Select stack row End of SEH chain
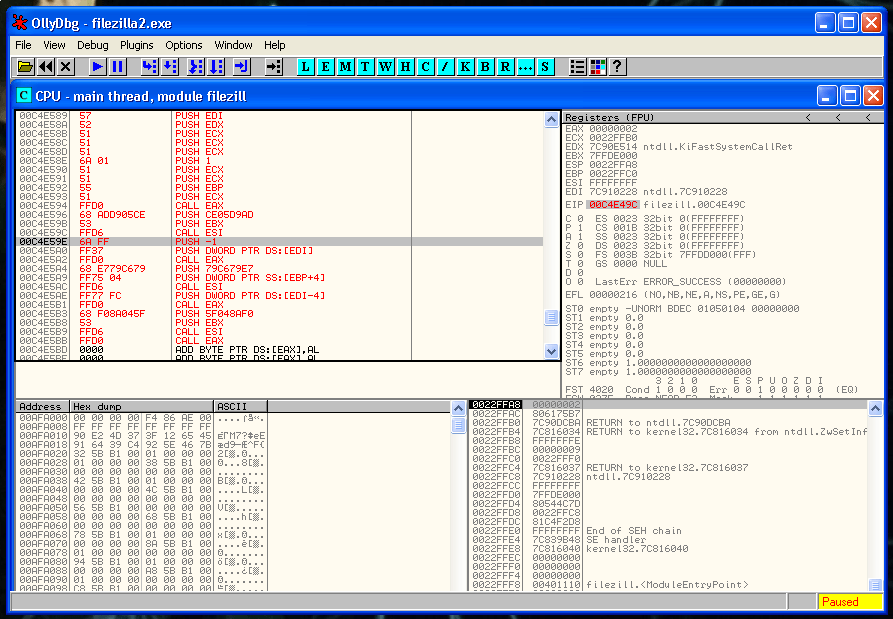 pyautogui.click(x=669, y=531)
